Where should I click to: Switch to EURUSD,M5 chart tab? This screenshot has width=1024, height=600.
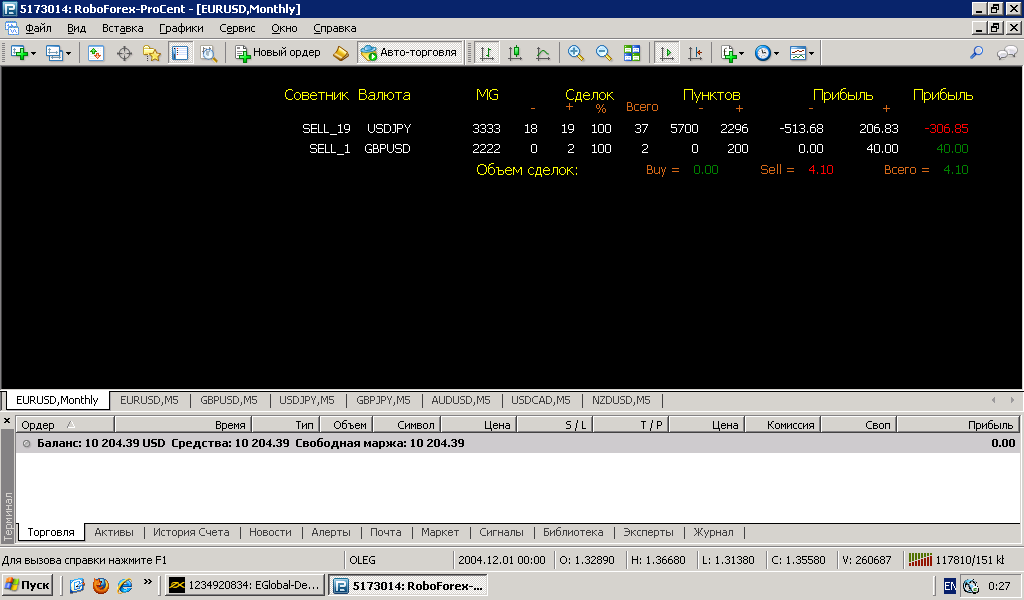pyautogui.click(x=149, y=400)
